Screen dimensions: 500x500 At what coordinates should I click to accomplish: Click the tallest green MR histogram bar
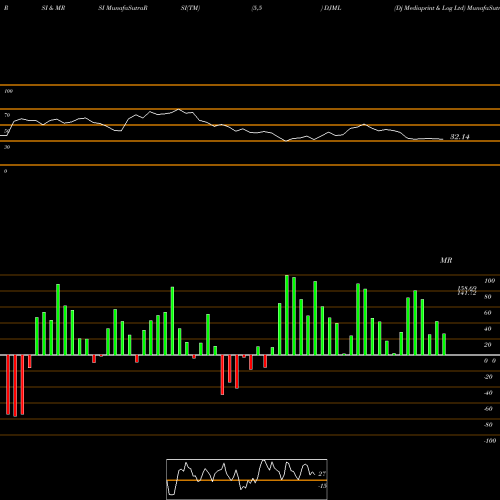287,315
